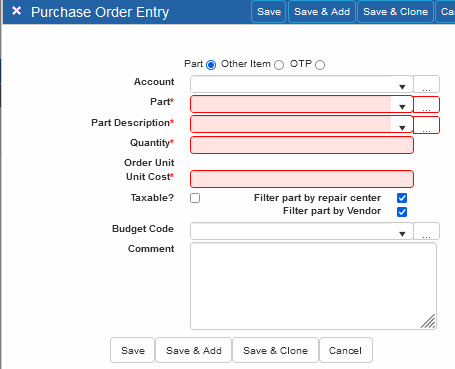Uncheck Filter part by Vendor
The width and height of the screenshot is (455, 369).
402,212
